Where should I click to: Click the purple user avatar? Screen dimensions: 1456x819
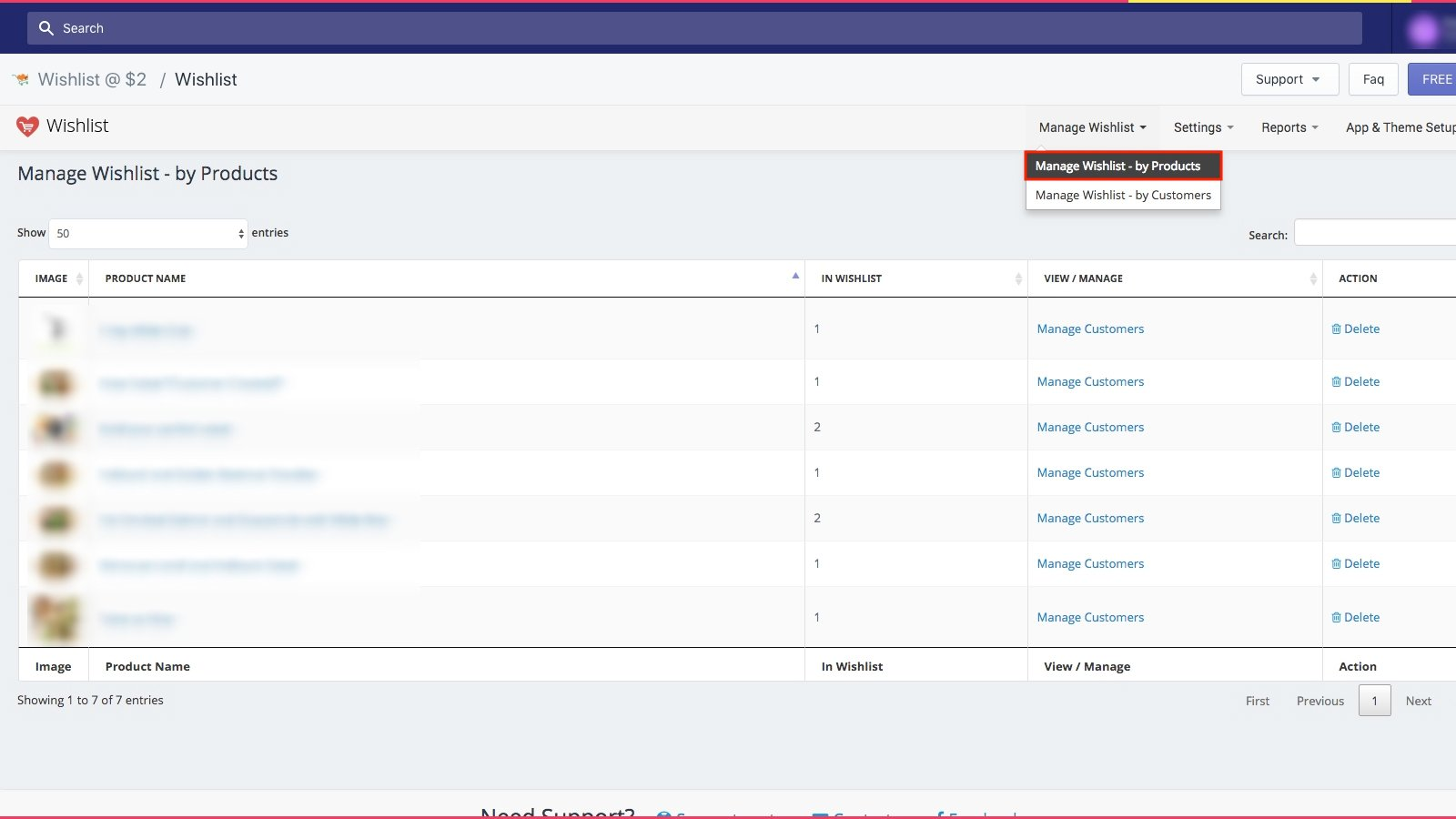click(x=1422, y=31)
